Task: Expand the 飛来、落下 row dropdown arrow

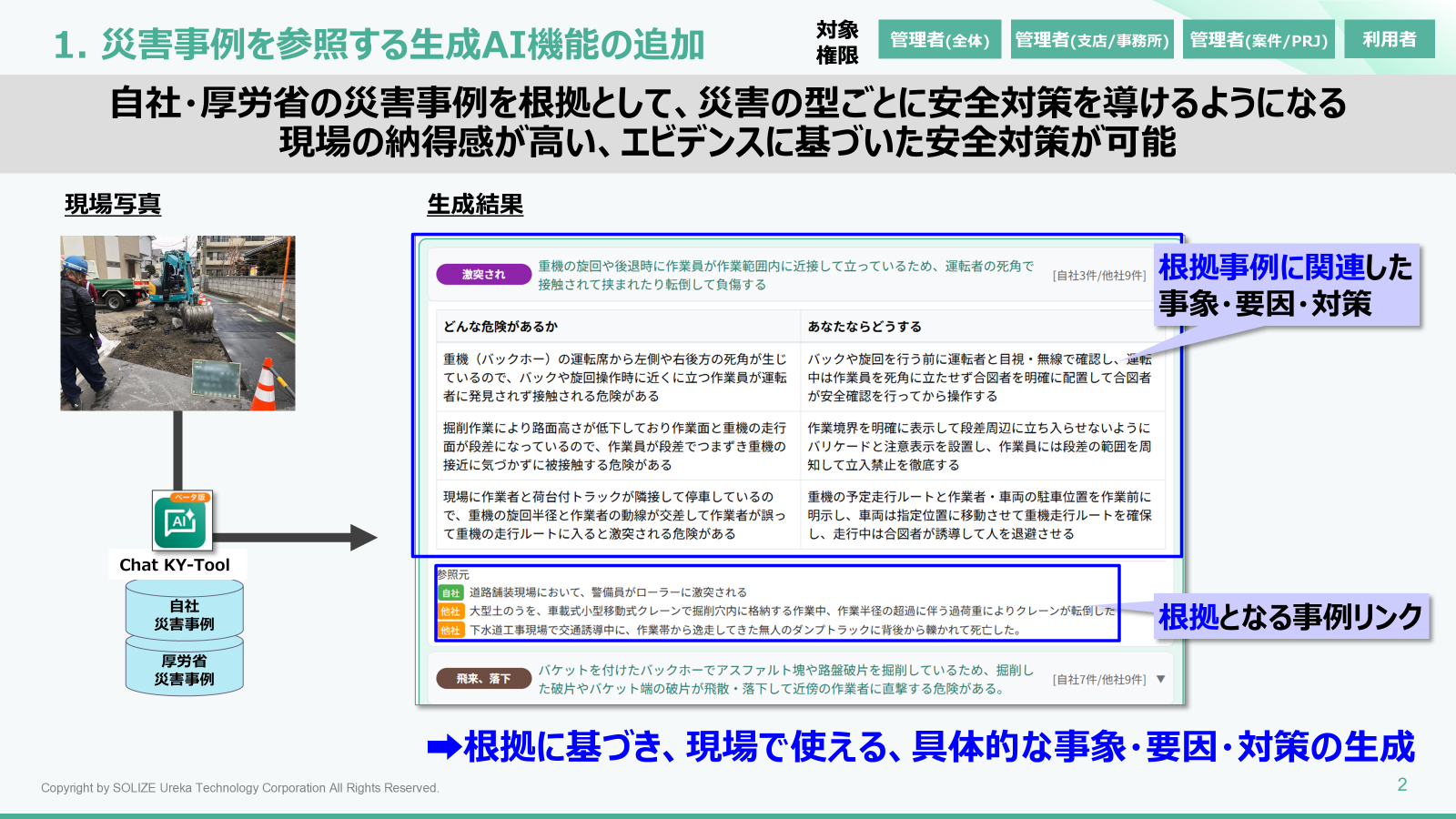Action: click(1160, 679)
